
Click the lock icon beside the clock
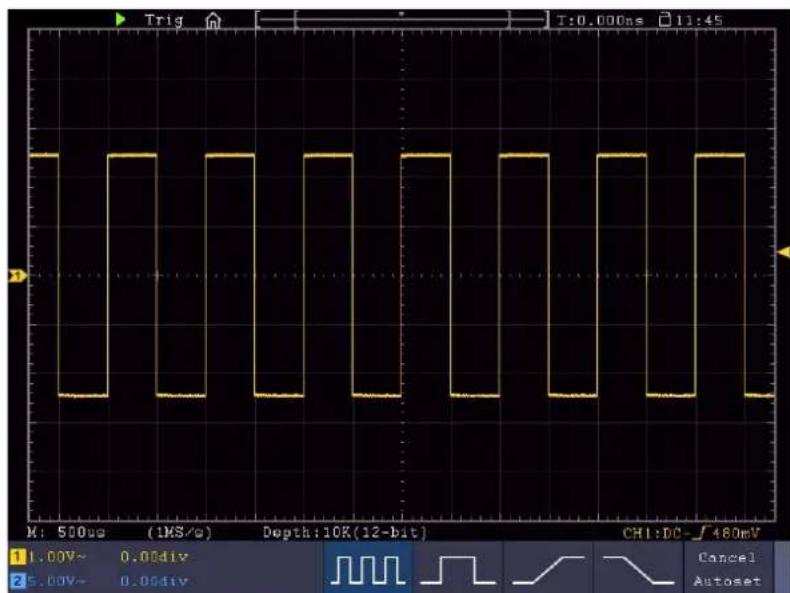[x=666, y=20]
